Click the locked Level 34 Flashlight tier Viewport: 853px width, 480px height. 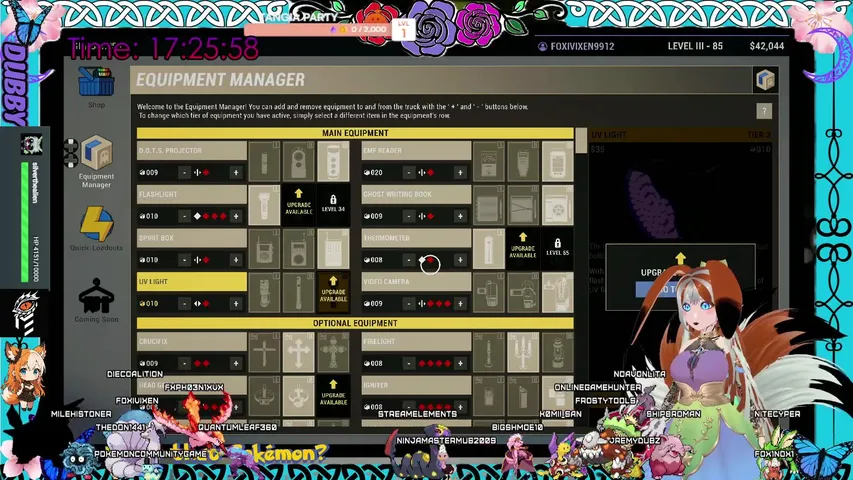pos(333,205)
